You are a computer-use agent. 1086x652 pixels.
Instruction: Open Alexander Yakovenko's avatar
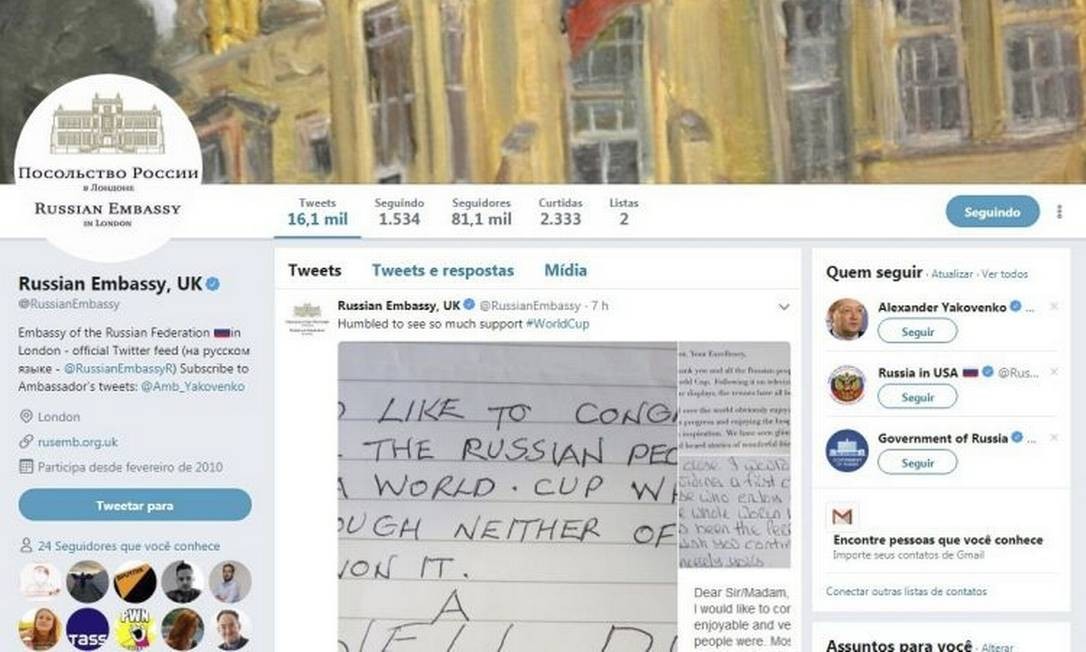pyautogui.click(x=846, y=319)
